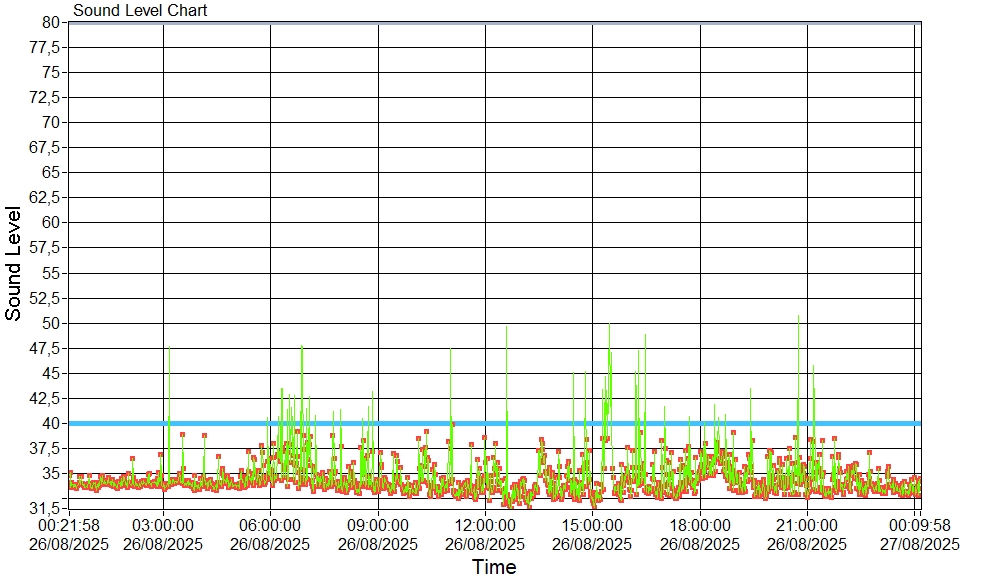This screenshot has height=588, width=990.
Task: Click the 00:21:58 start time label
Action: pyautogui.click(x=69, y=525)
